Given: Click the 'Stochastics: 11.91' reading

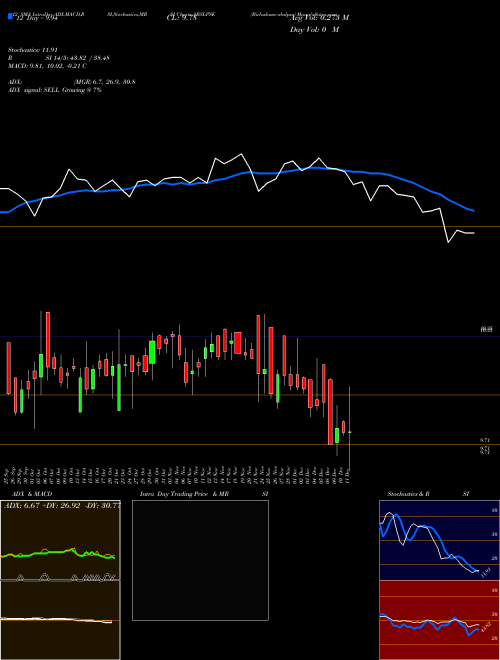Looking at the screenshot, I should point(33,50).
